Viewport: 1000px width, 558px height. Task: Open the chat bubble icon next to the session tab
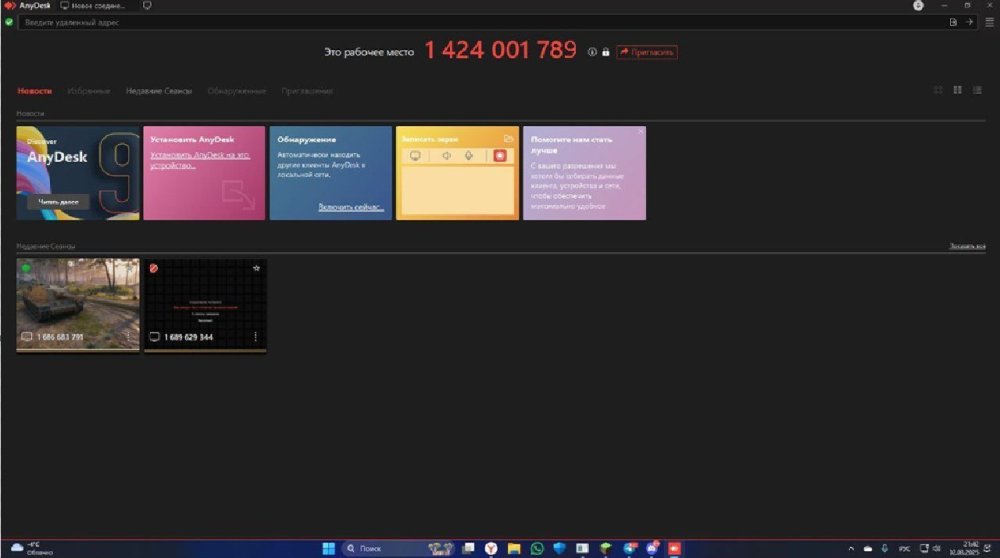click(x=147, y=5)
